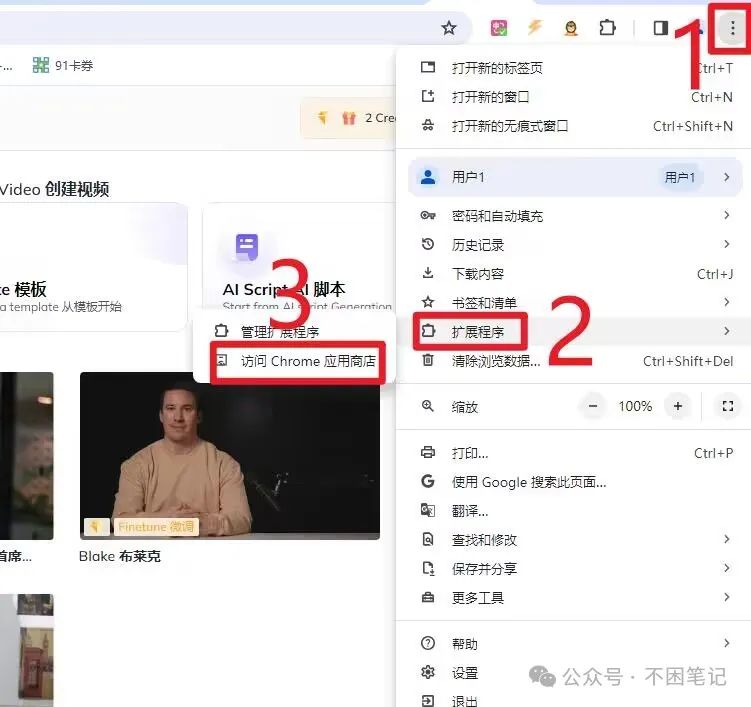Select 清除浏览数据... menu item
Screen dimensions: 751x707
574,361
